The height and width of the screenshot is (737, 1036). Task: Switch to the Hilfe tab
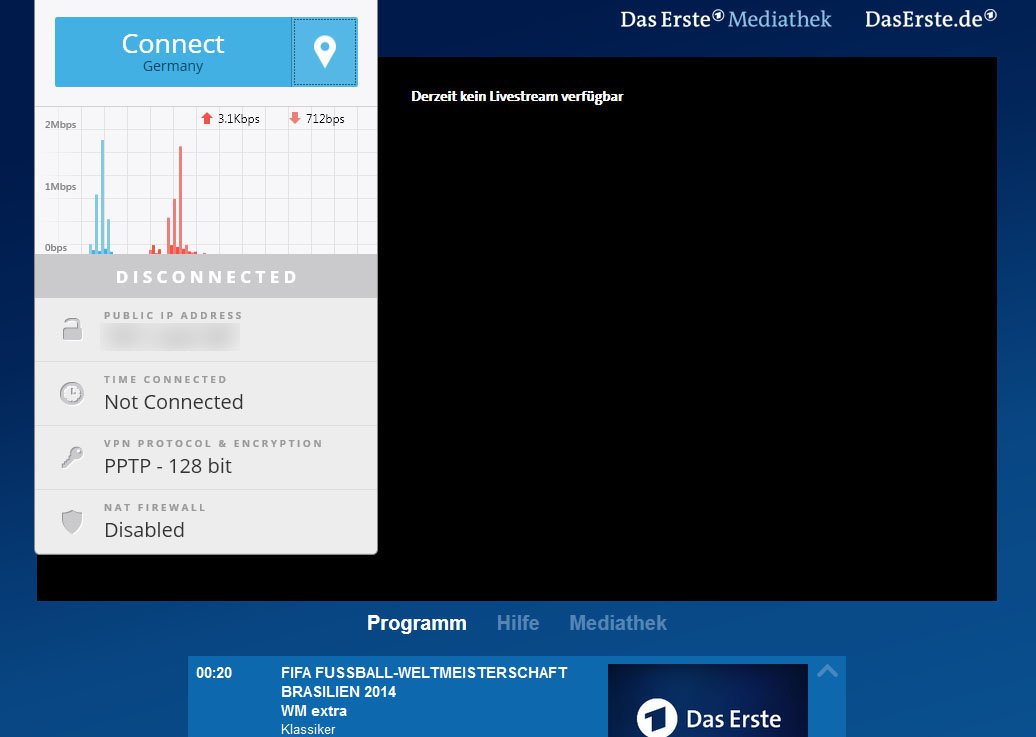[x=518, y=623]
